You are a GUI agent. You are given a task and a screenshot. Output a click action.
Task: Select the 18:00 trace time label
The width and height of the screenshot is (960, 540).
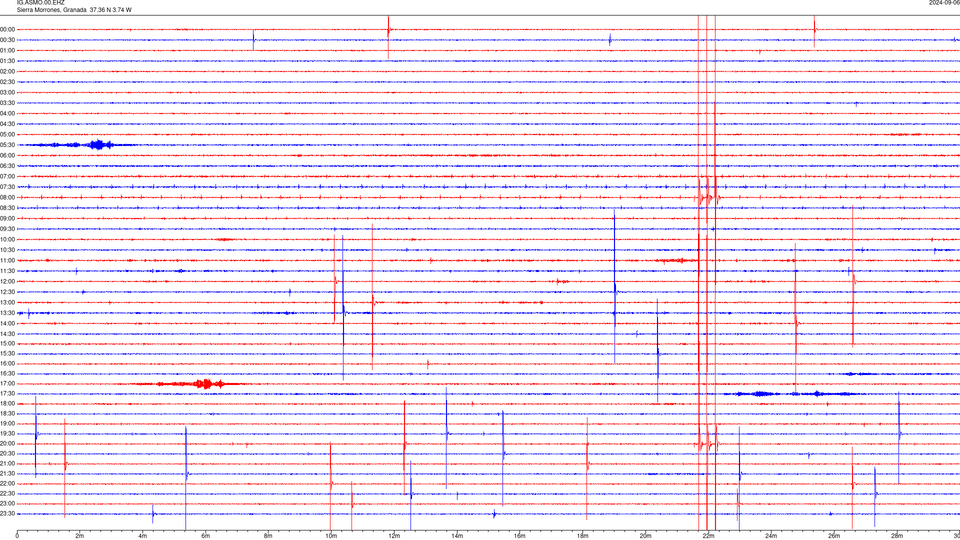(x=8, y=403)
